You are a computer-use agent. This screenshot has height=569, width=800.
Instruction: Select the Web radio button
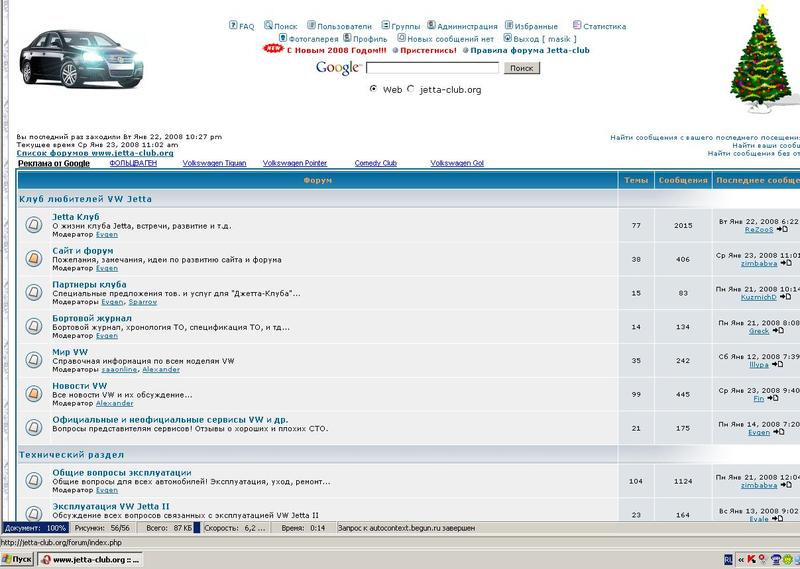click(x=373, y=89)
